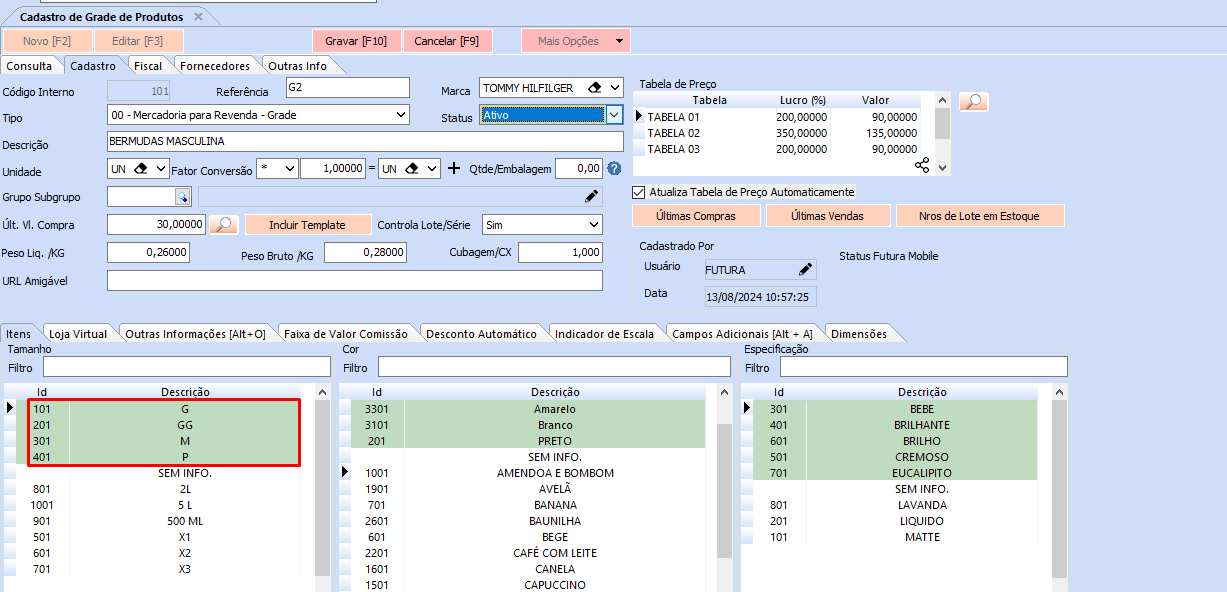Toggle Atualiza Tabela de Preço Automaticamente checkbox
Image resolution: width=1227 pixels, height=592 pixels.
[x=640, y=192]
